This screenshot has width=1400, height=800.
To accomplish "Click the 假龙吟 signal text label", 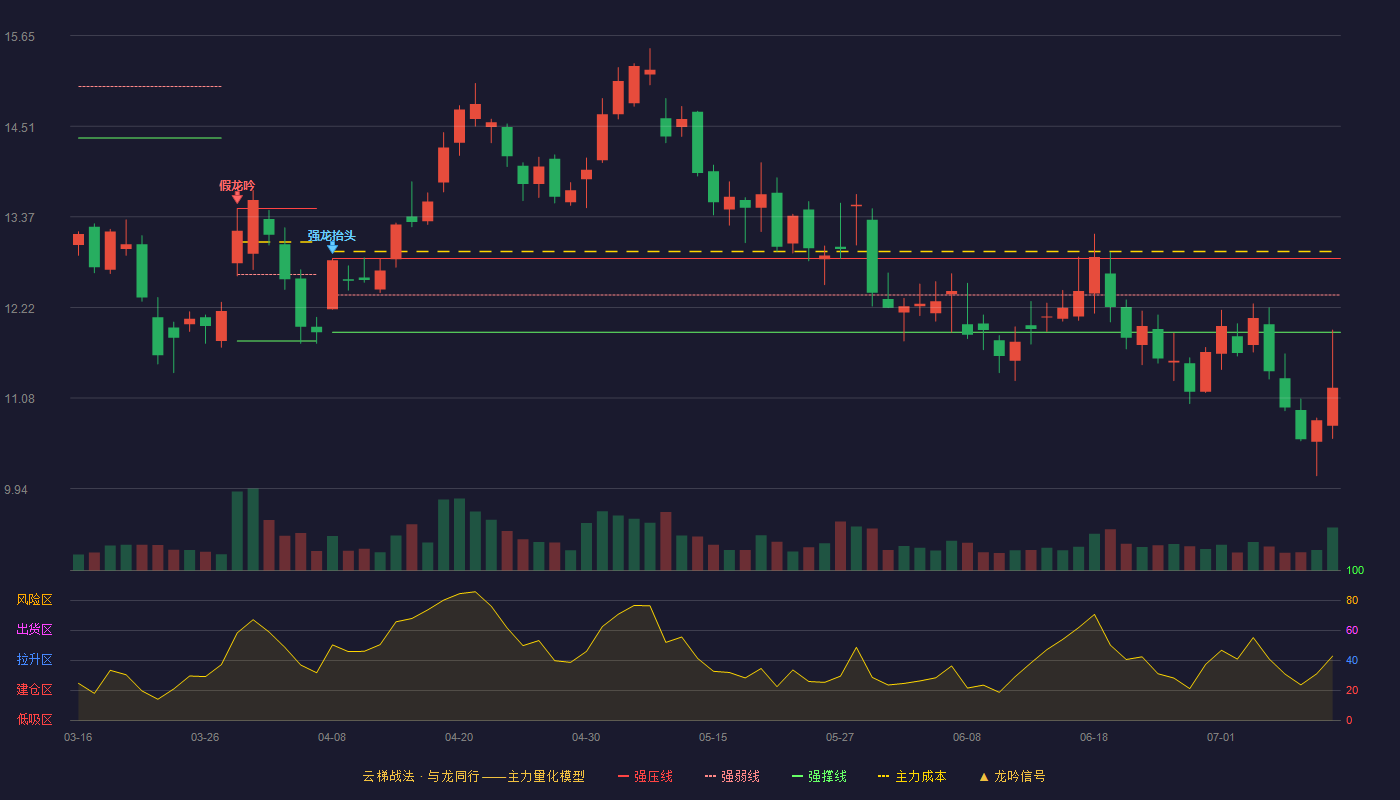I will 237,185.
